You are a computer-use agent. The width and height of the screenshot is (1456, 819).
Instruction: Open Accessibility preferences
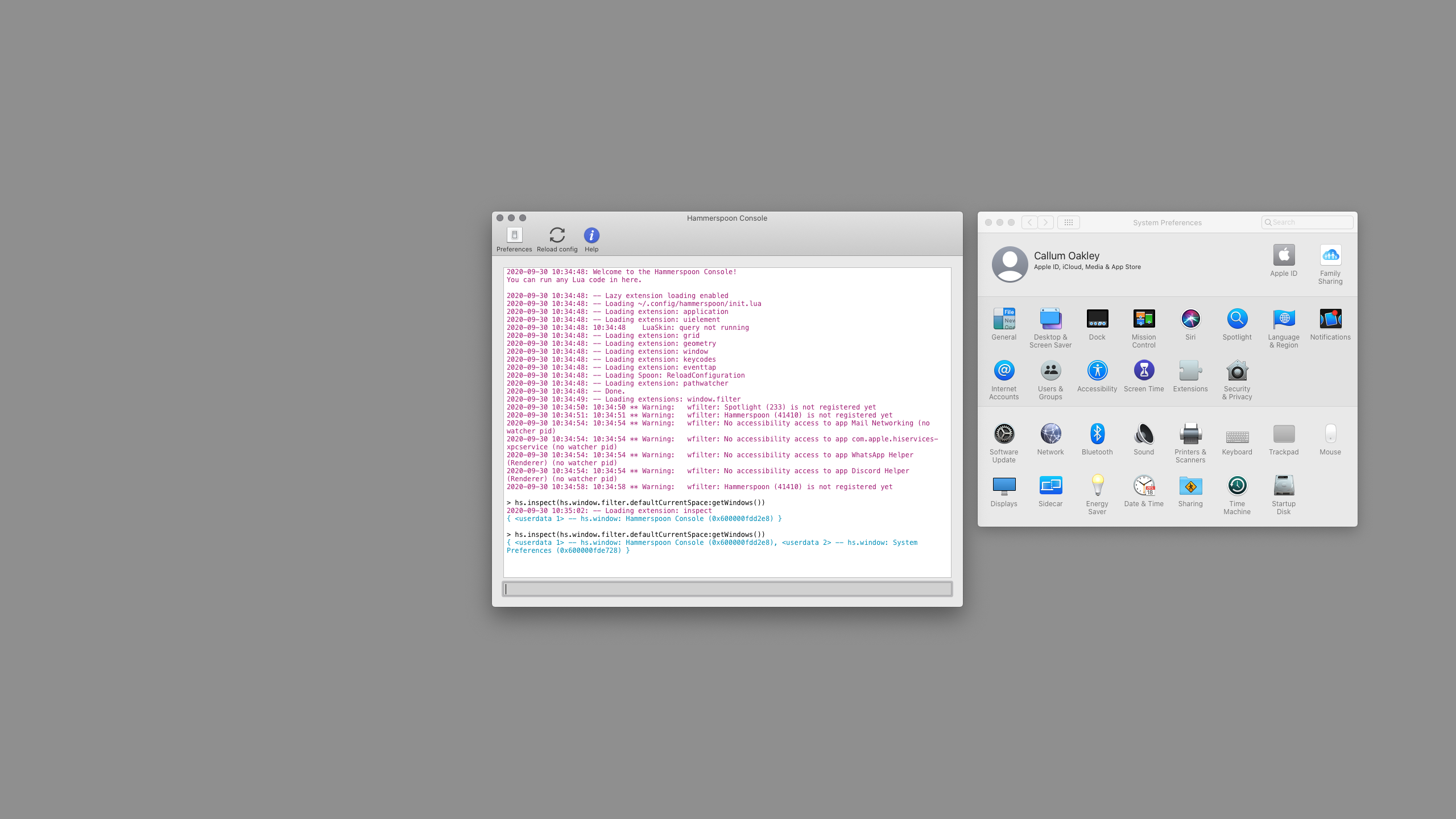(1097, 377)
